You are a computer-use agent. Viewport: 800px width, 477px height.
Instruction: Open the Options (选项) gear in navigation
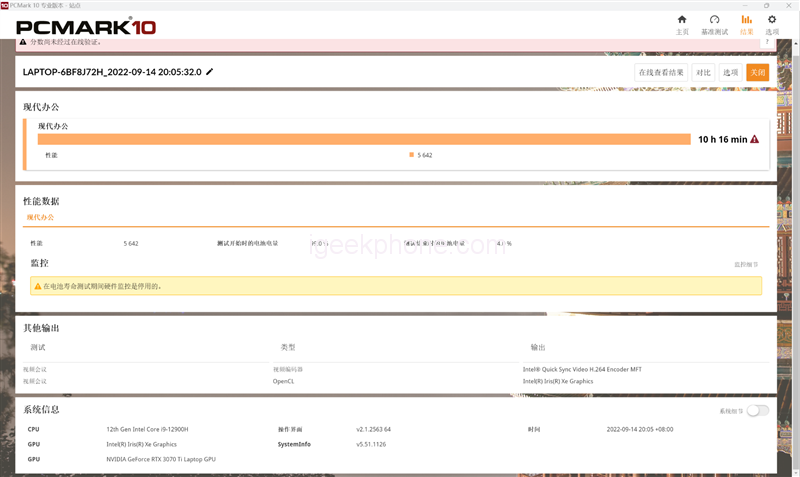[x=772, y=24]
